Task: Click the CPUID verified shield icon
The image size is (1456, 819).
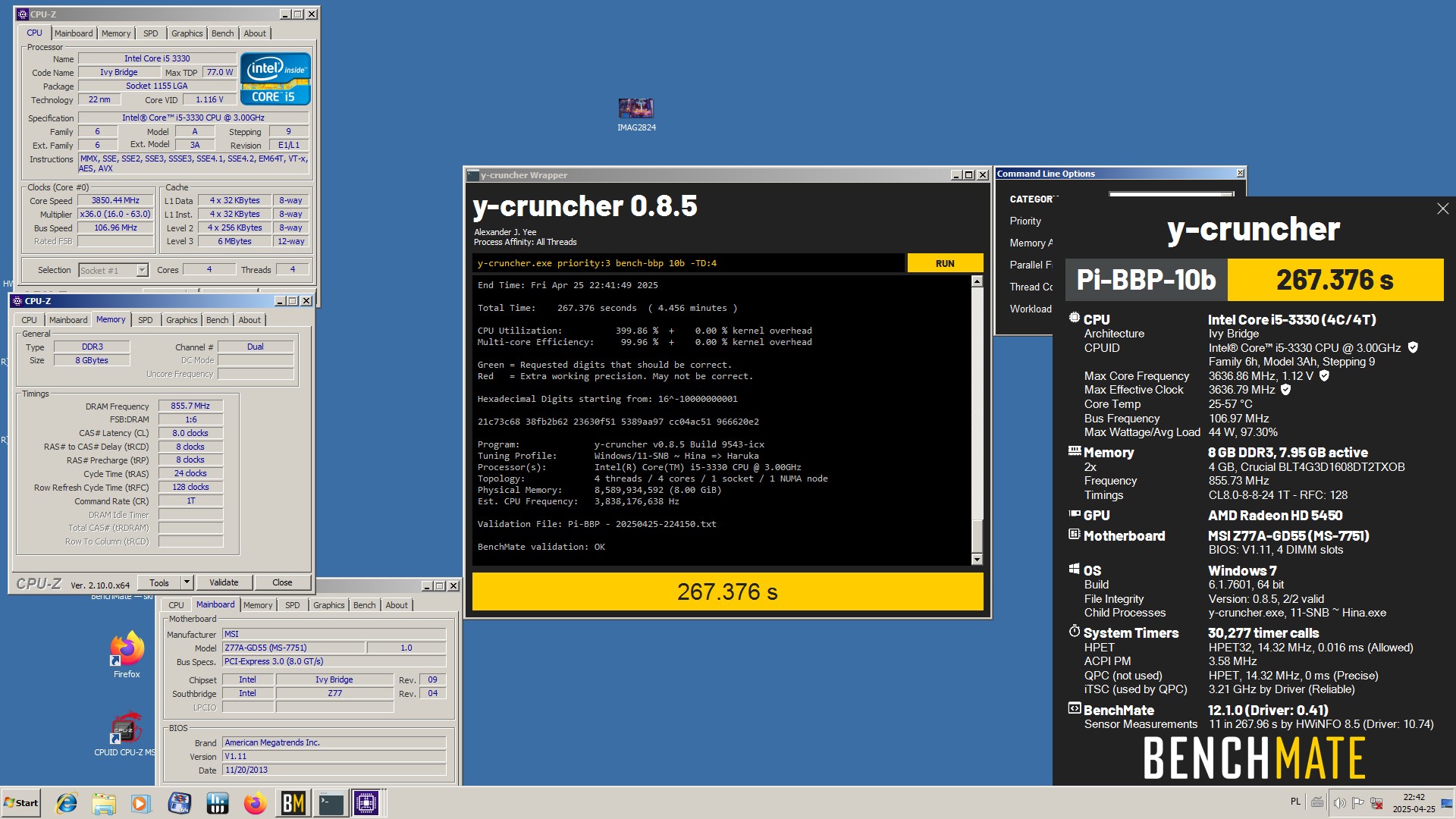Action: 1413,347
